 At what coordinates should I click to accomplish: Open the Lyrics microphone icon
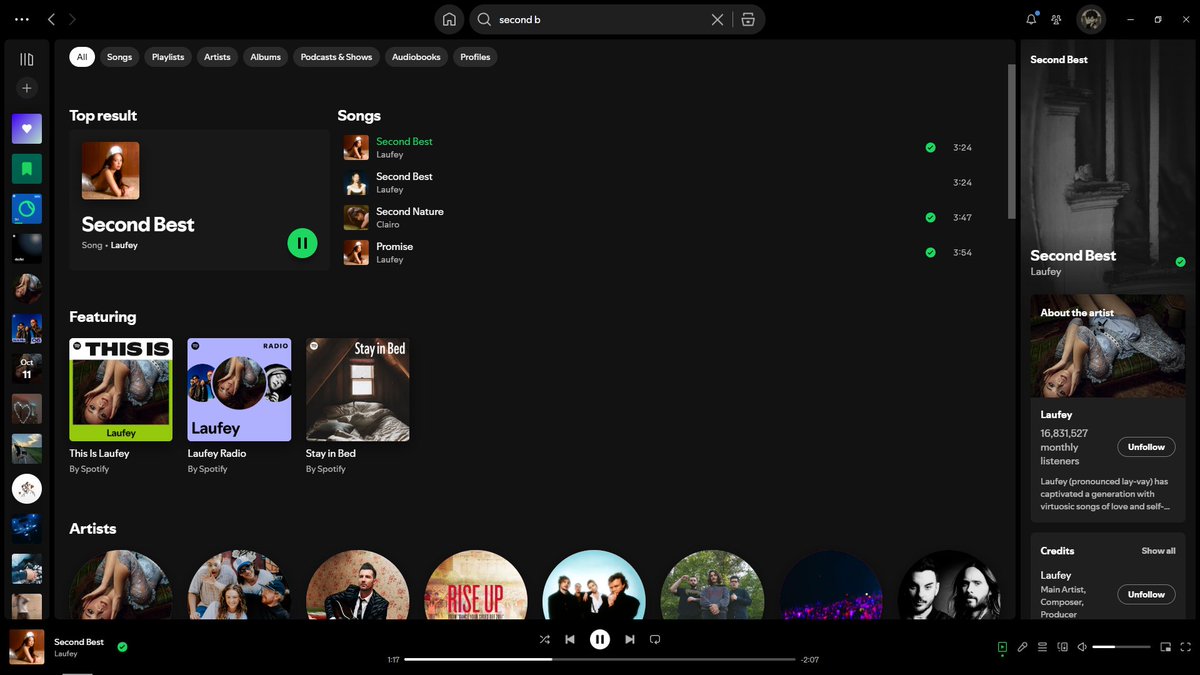tap(1022, 647)
